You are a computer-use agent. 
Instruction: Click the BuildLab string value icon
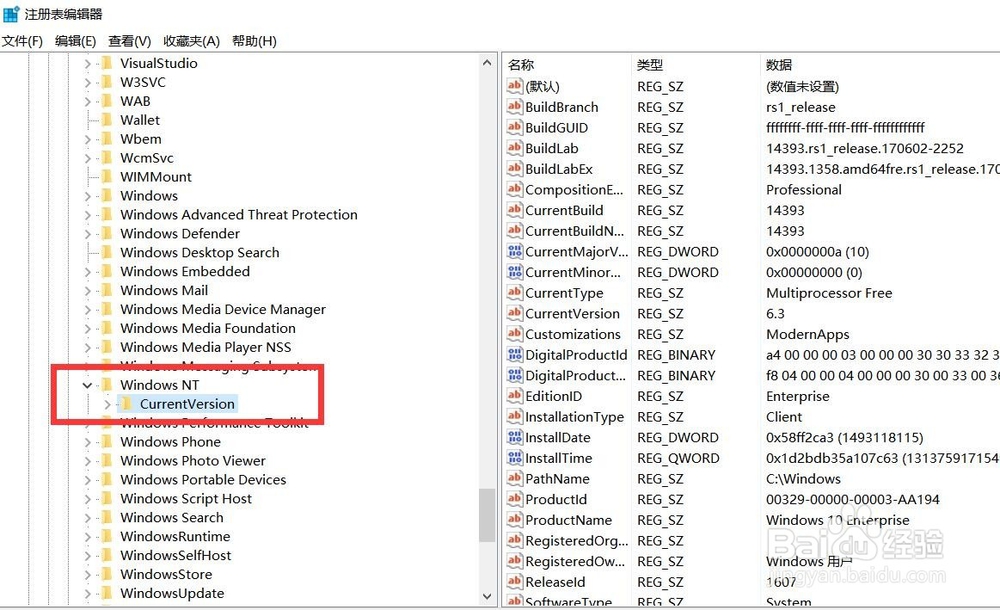pos(515,148)
